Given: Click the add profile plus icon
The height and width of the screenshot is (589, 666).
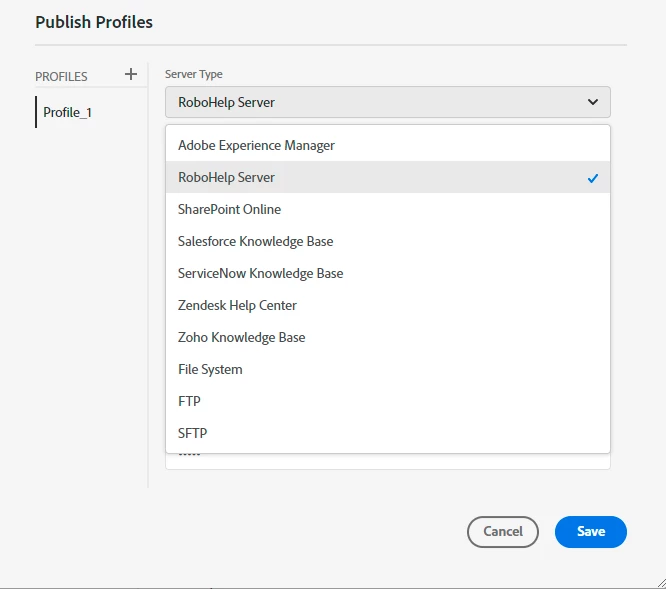Looking at the screenshot, I should (x=130, y=75).
